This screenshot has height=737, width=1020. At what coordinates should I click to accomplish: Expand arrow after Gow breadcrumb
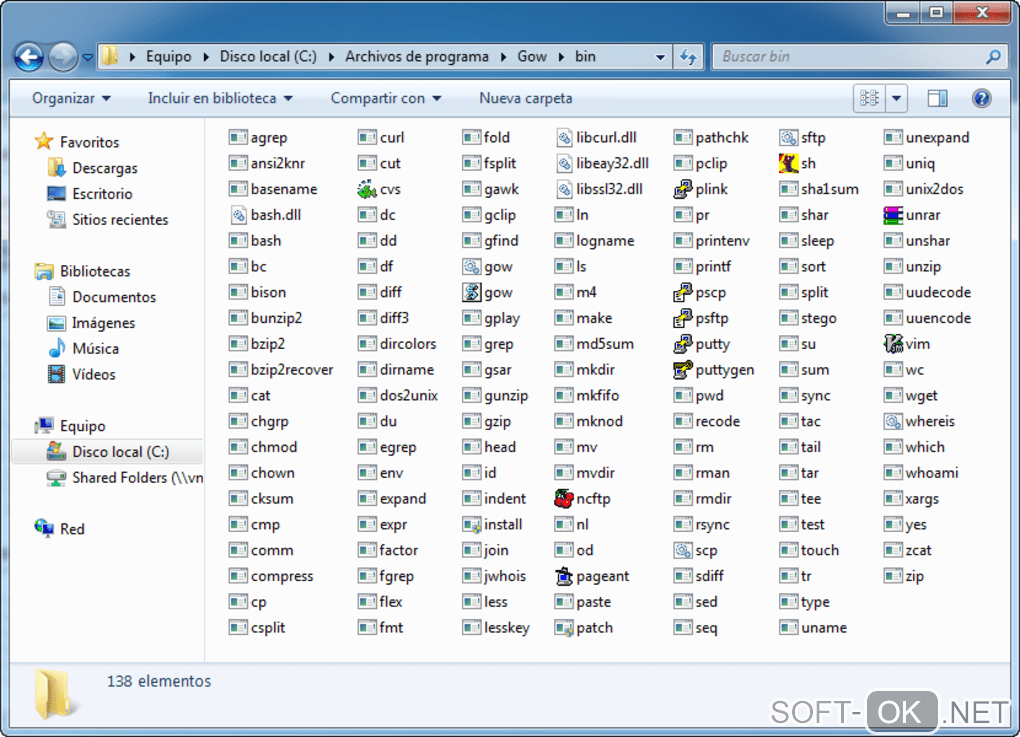click(561, 57)
